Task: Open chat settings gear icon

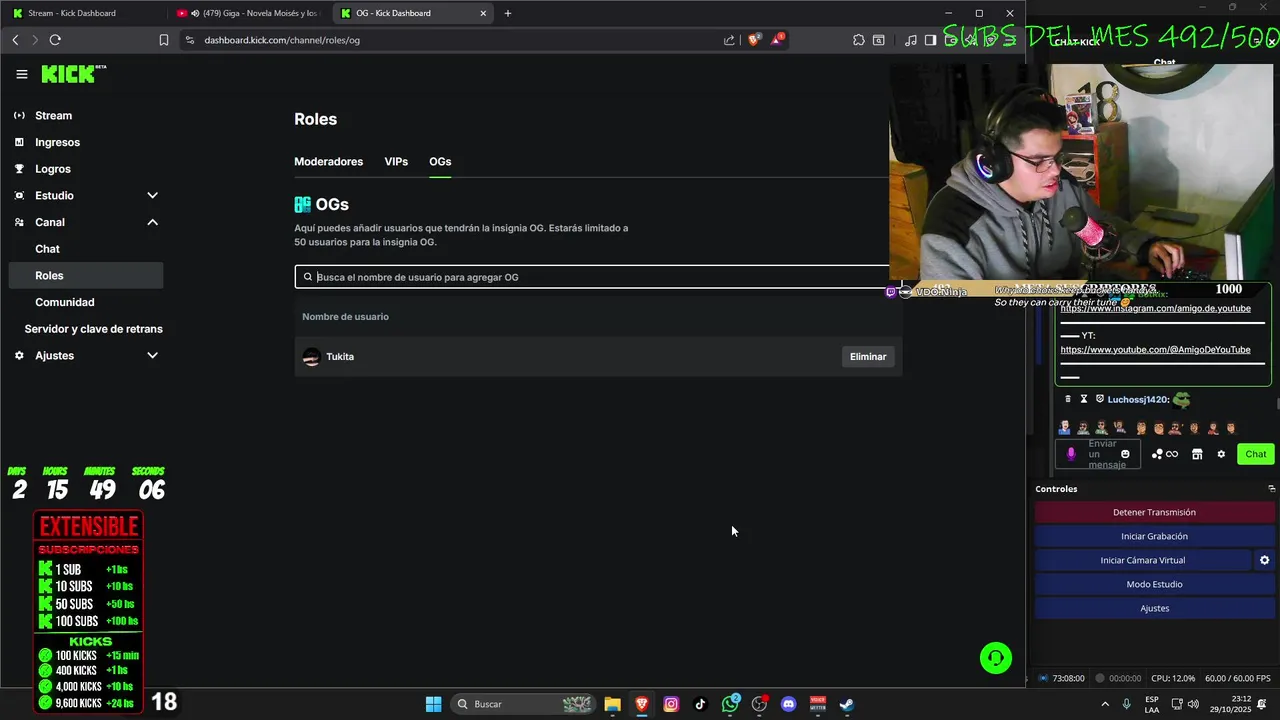Action: [1221, 454]
